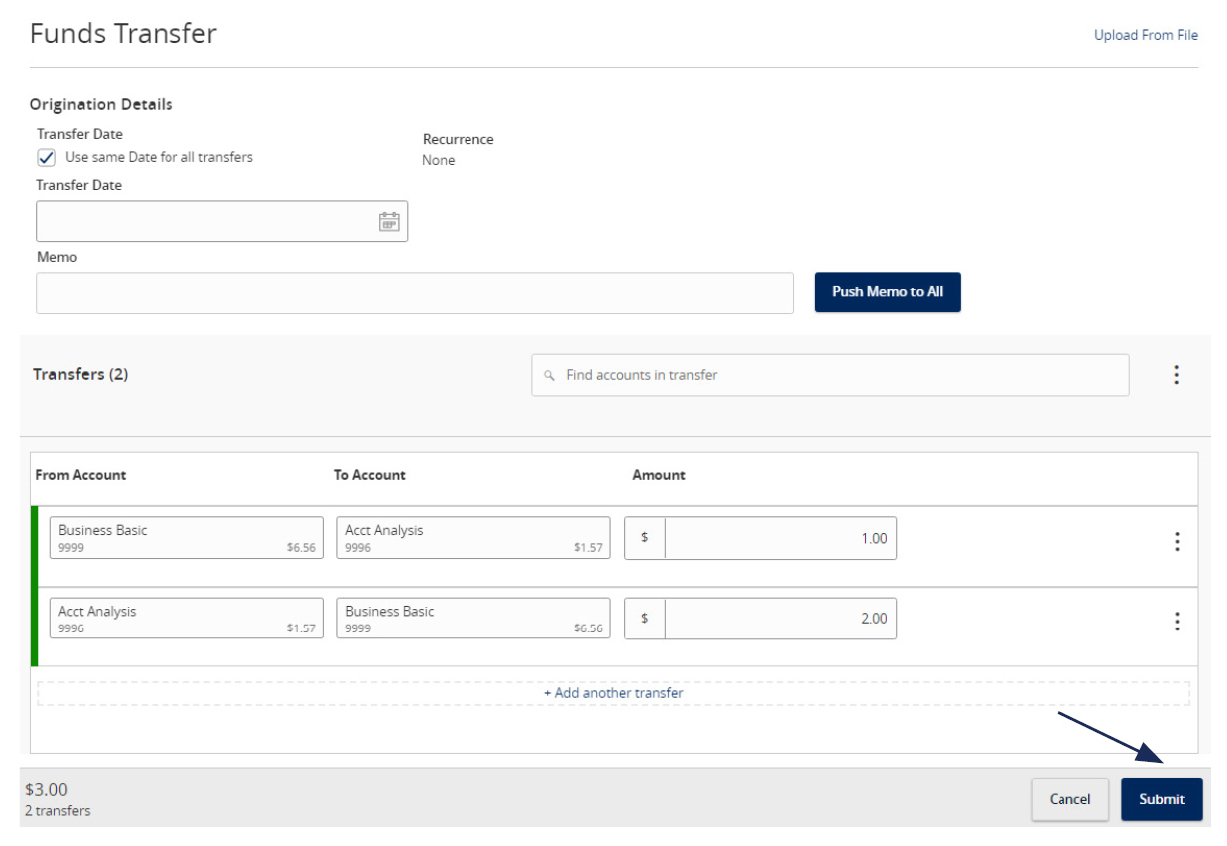This screenshot has height=846, width=1227.
Task: Open the options menu beside Transfers header
Action: coord(1176,374)
